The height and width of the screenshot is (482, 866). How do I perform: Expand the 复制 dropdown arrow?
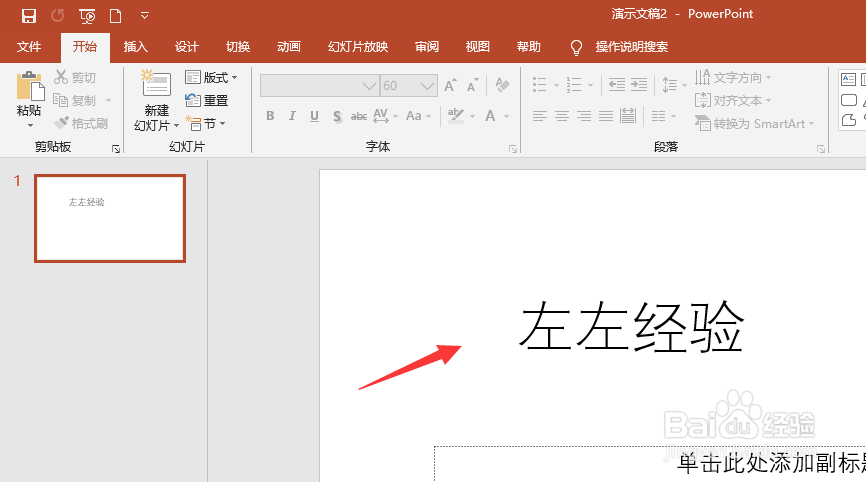[x=108, y=100]
